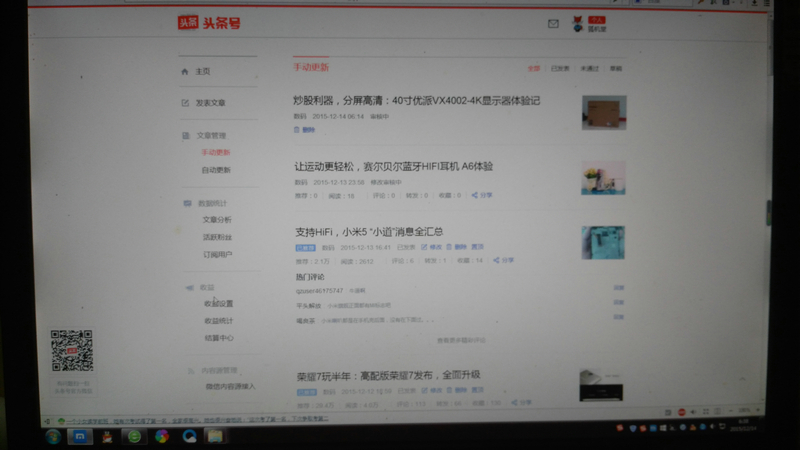
Task: Open the news ticker link in status bar
Action: pyautogui.click(x=197, y=420)
